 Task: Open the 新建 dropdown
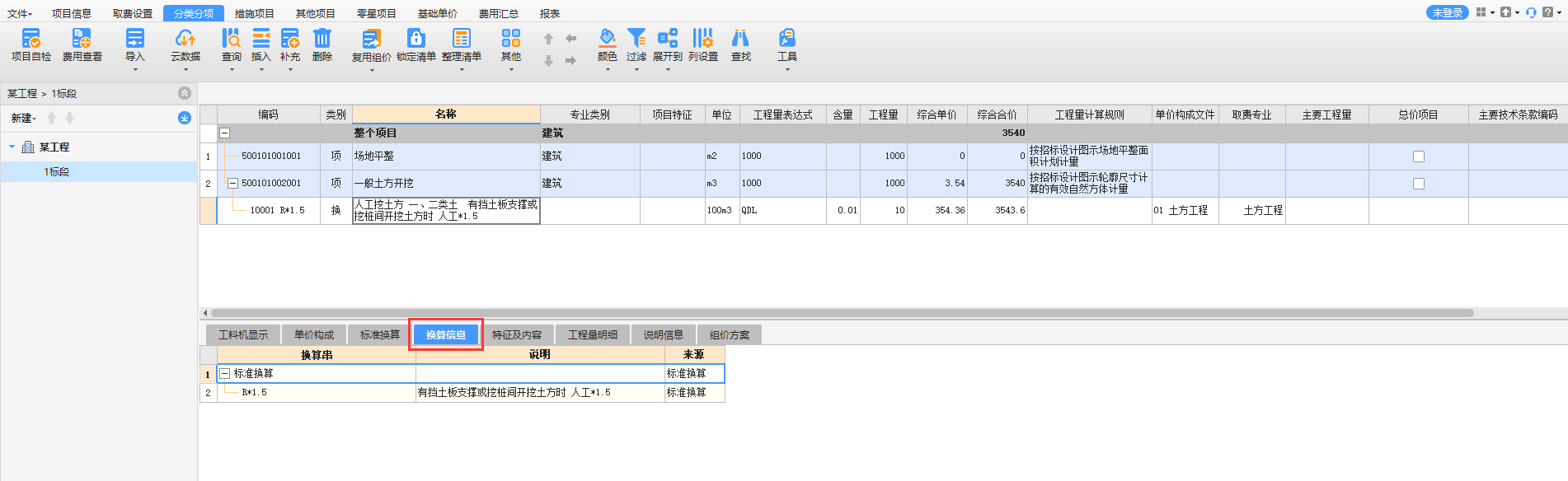tap(23, 119)
